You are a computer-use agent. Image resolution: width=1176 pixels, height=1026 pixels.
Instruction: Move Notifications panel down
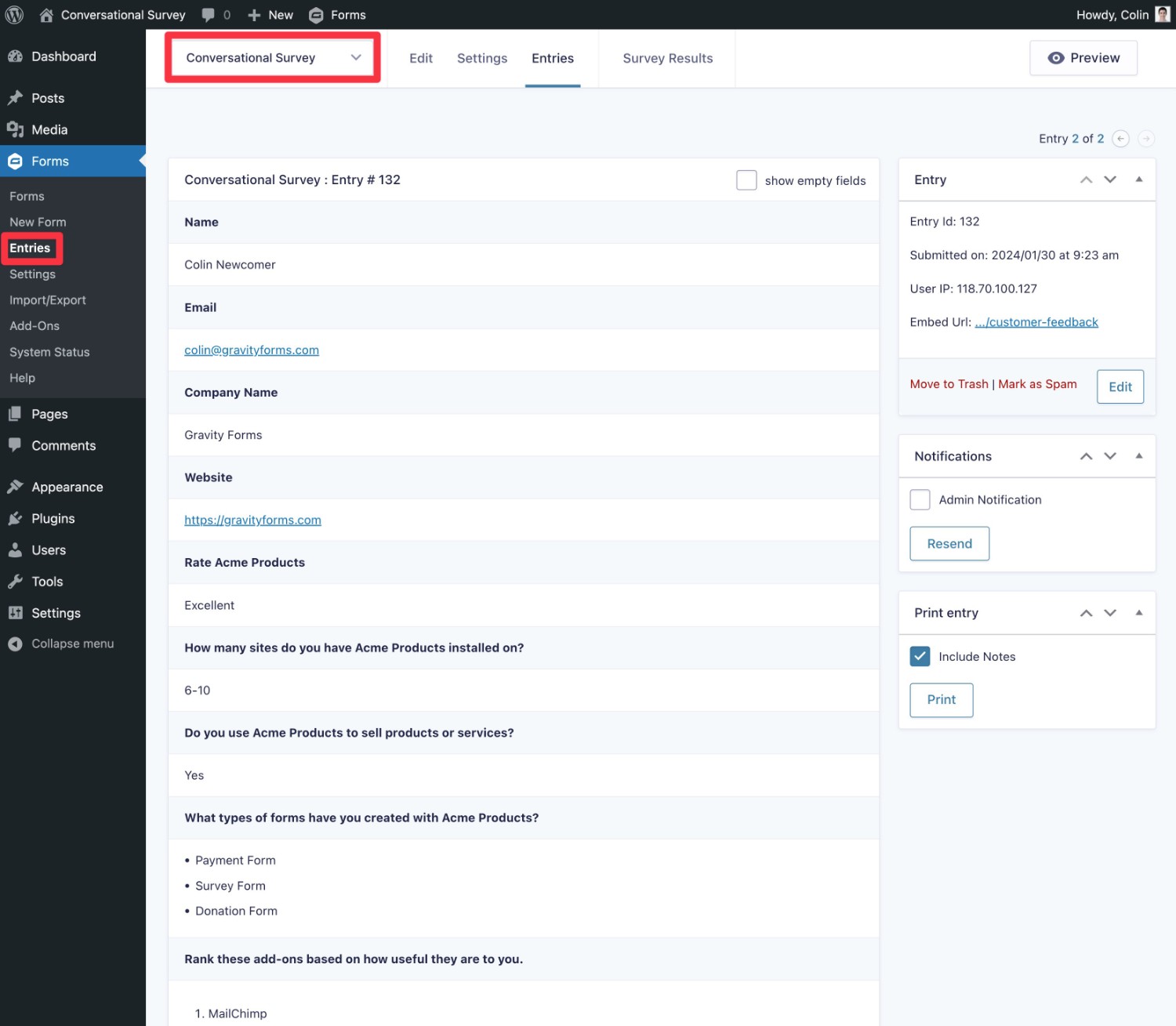[1110, 456]
